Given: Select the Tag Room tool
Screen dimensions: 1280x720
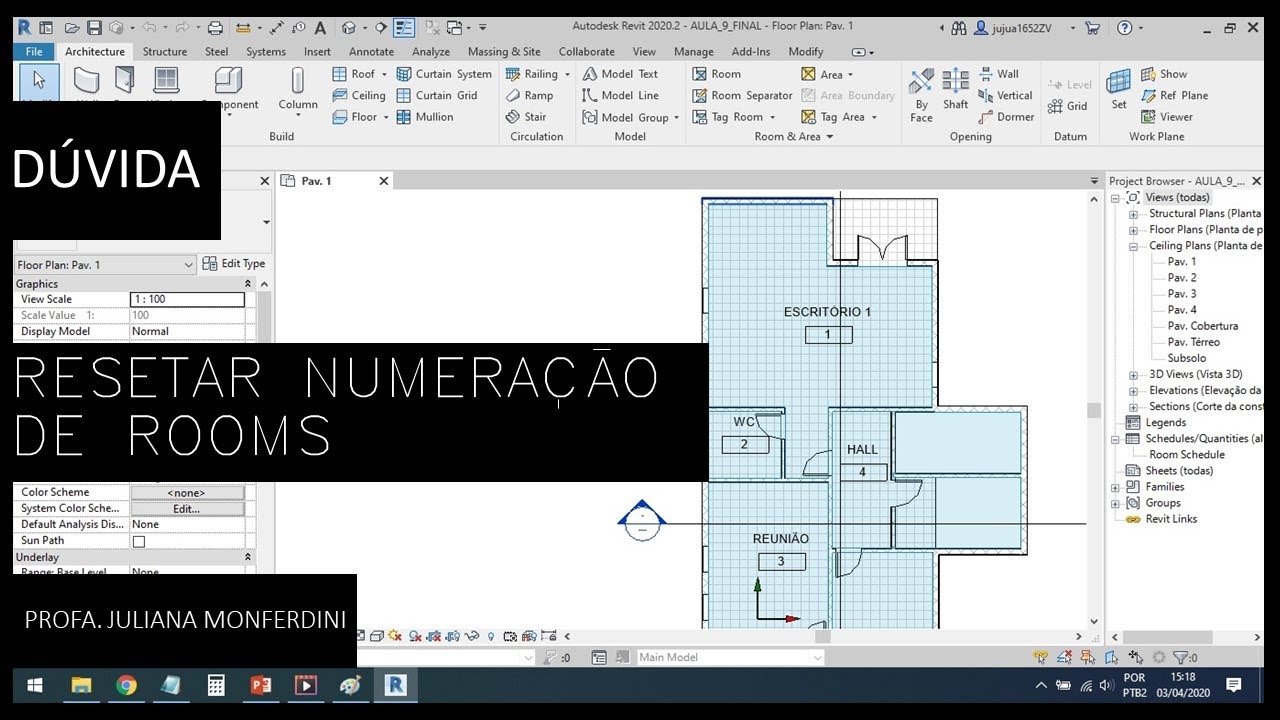Looking at the screenshot, I should click(x=728, y=117).
